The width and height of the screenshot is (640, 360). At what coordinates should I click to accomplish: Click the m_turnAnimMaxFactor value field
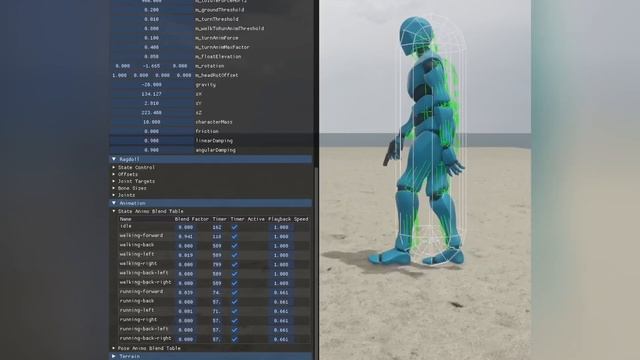(x=151, y=47)
